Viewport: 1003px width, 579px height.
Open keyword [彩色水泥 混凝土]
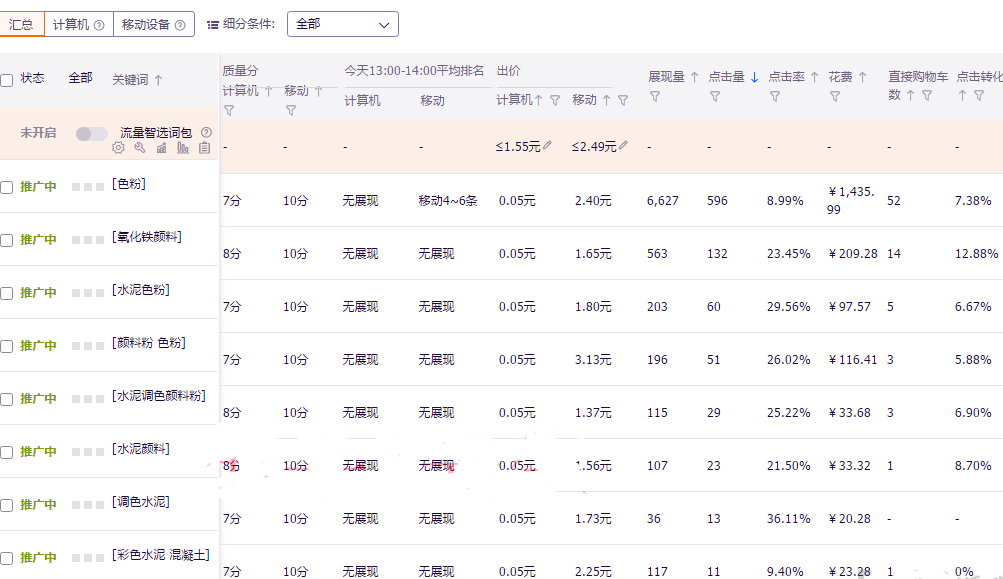(x=161, y=555)
